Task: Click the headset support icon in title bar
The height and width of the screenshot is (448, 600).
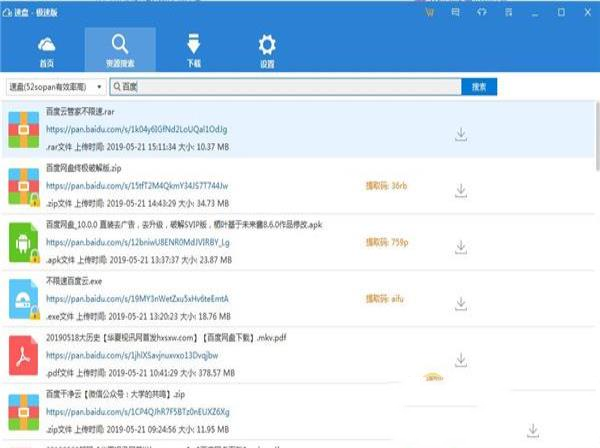Action: tap(482, 12)
